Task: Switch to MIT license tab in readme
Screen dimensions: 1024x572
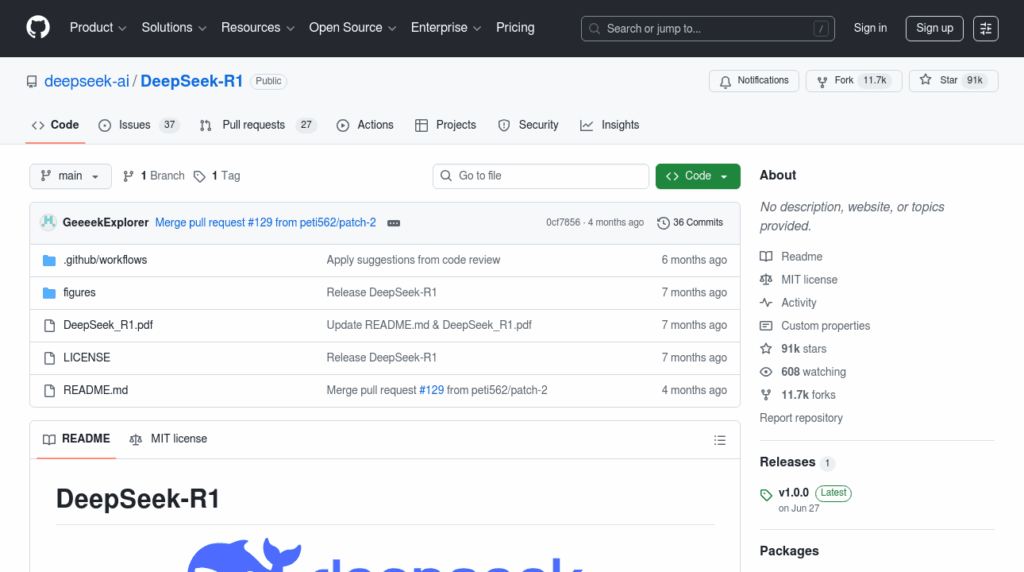Action: [x=168, y=439]
